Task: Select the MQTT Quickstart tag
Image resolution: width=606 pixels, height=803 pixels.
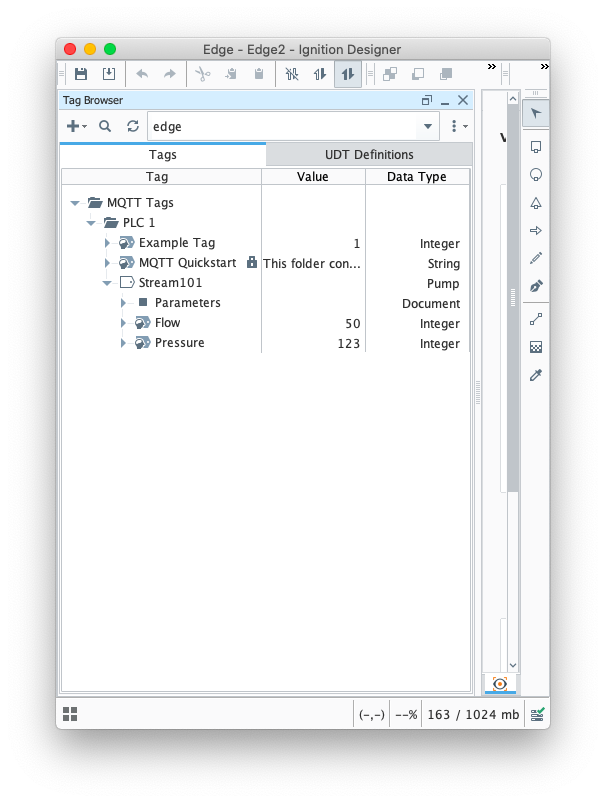Action: (187, 263)
